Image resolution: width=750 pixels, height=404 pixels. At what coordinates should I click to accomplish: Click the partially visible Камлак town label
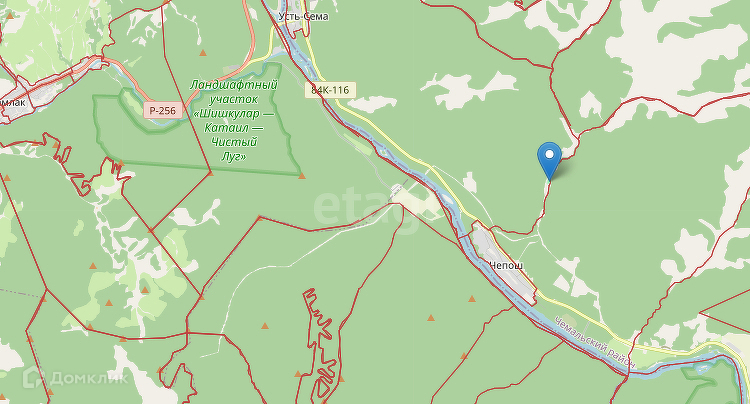coord(12,102)
